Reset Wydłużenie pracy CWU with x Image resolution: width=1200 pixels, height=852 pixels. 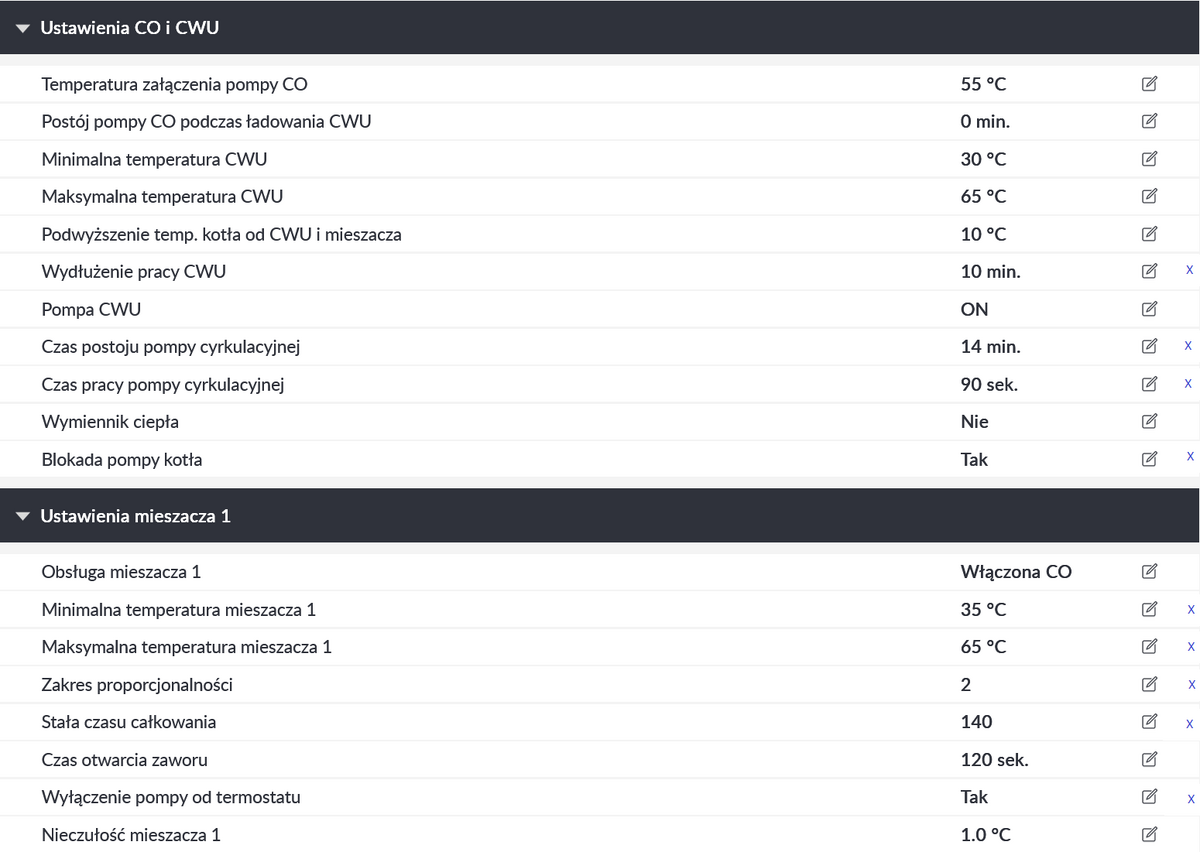[1190, 270]
